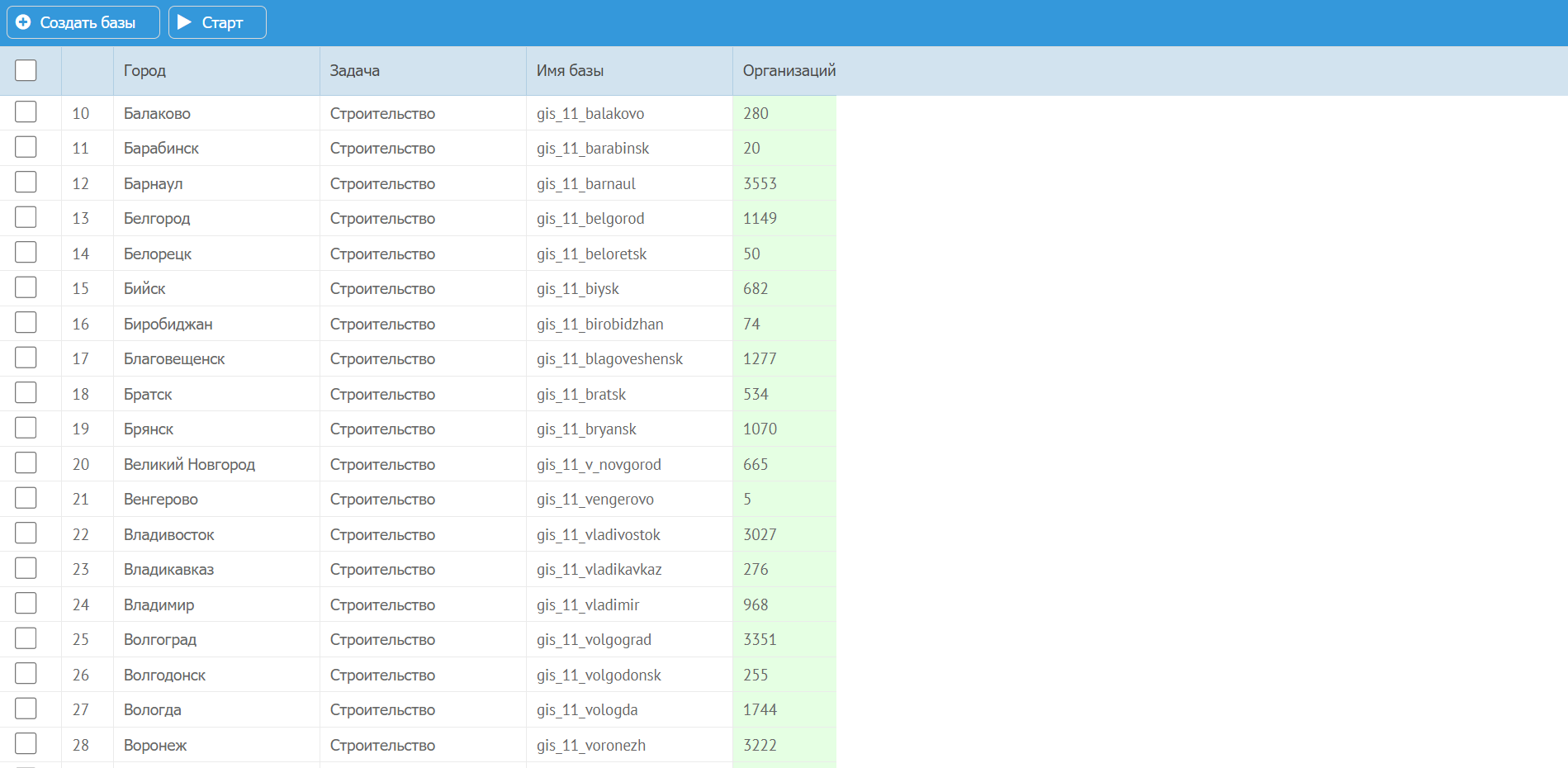
Task: Click organization count 5 for Венгерово
Action: coord(747,500)
